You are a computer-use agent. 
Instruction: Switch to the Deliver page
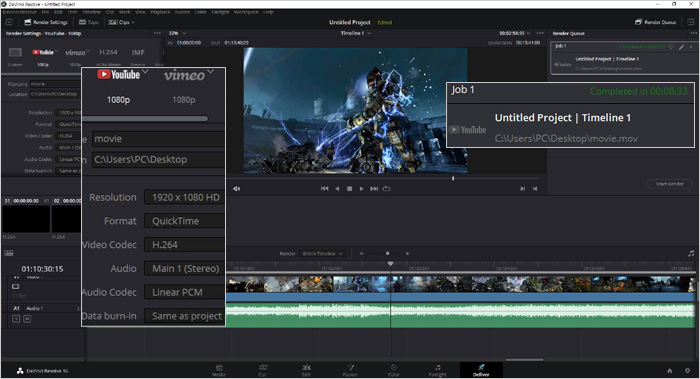(x=481, y=370)
